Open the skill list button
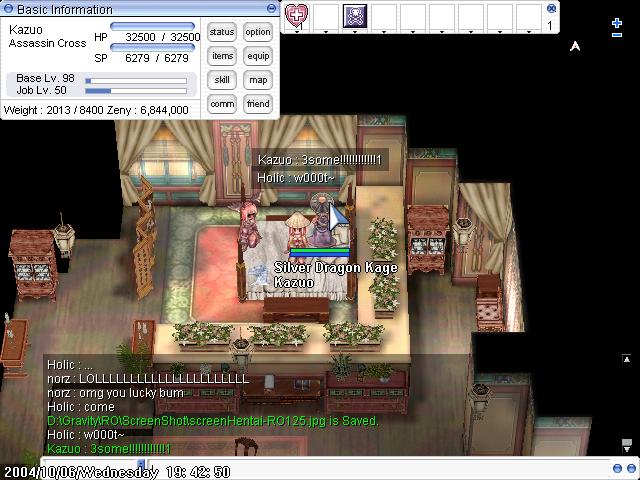Viewport: 640px width, 480px height. point(222,80)
